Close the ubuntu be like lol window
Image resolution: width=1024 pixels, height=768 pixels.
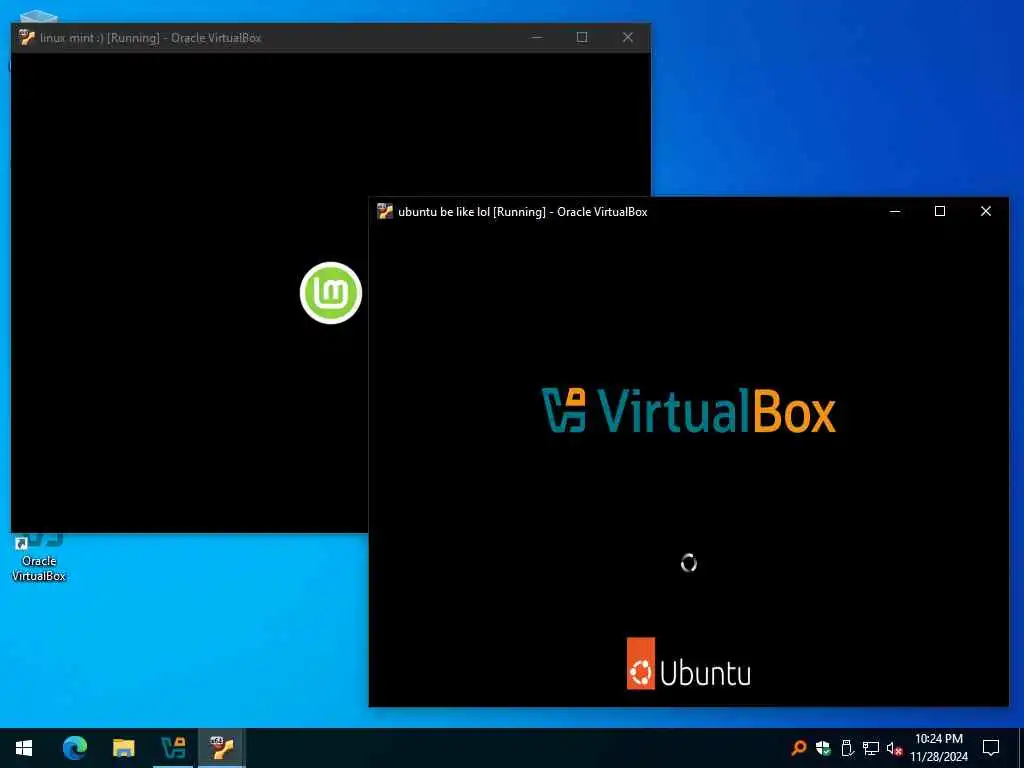(985, 211)
